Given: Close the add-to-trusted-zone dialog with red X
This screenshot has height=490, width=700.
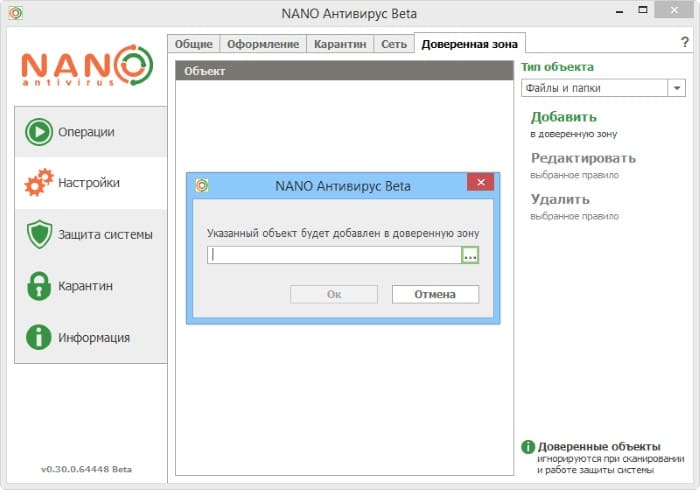Looking at the screenshot, I should pyautogui.click(x=480, y=182).
